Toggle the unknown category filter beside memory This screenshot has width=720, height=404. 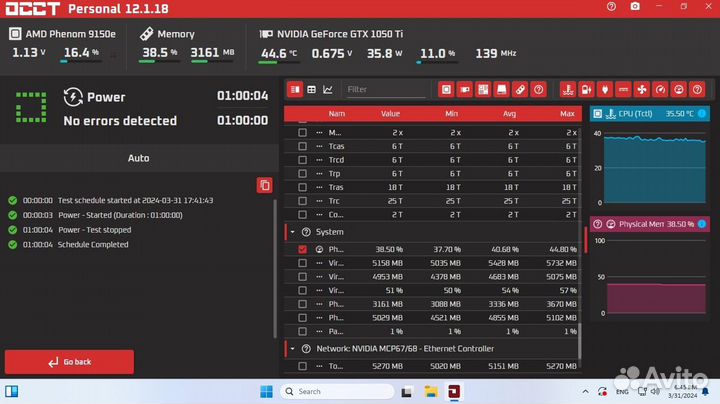(x=538, y=90)
